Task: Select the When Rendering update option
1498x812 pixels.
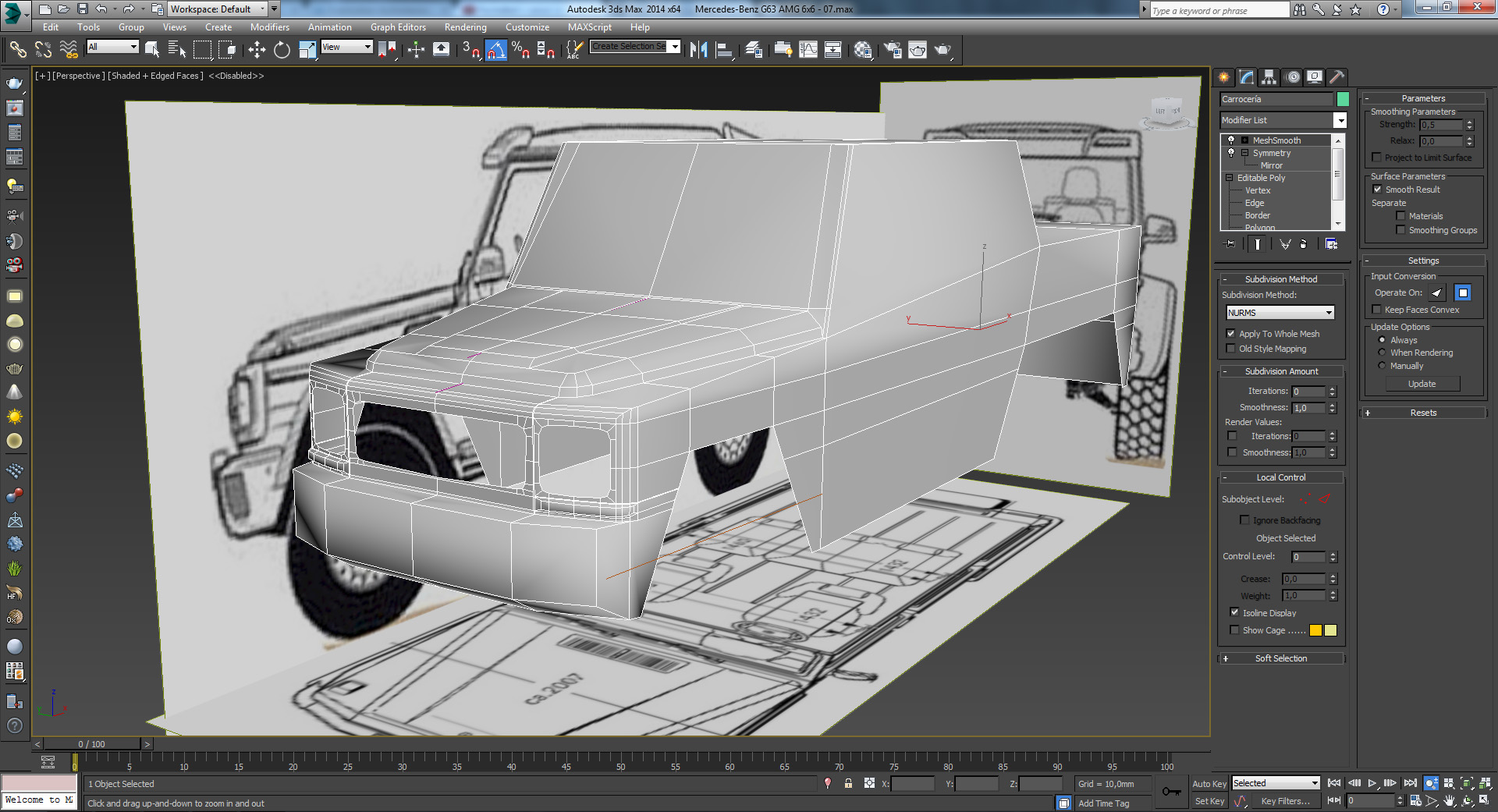Action: pos(1382,353)
